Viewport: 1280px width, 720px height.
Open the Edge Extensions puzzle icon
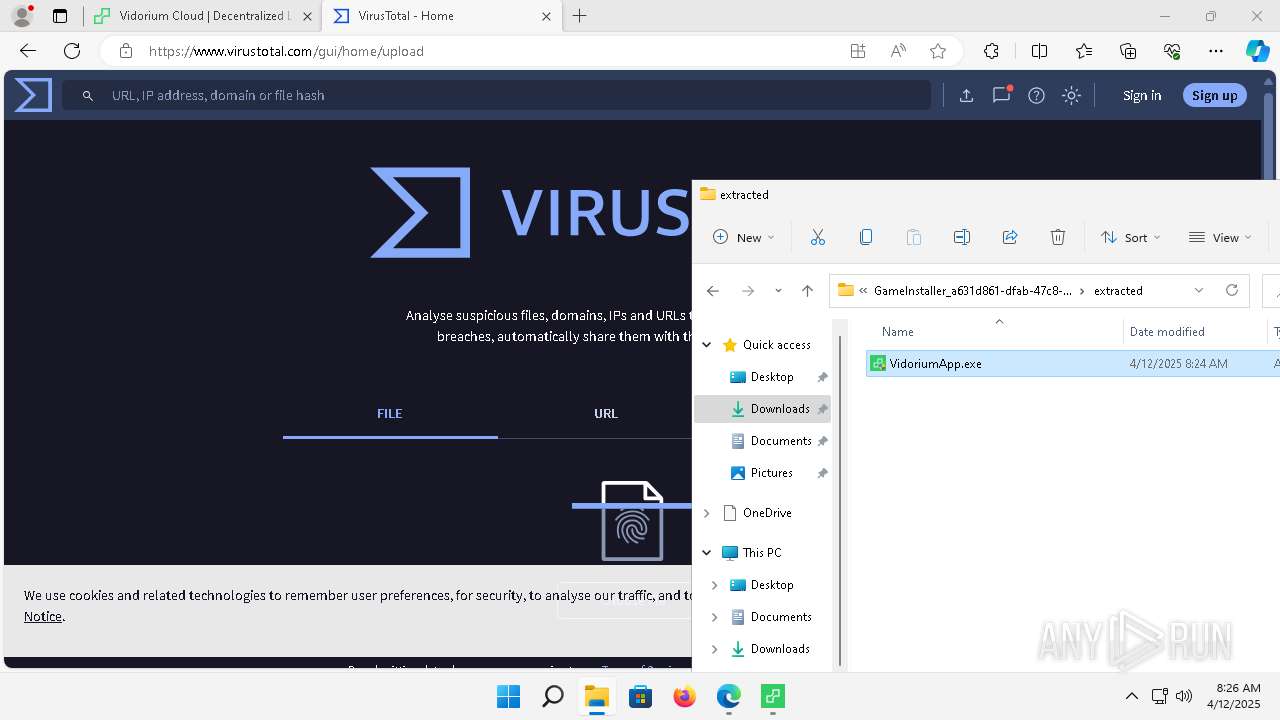coord(991,51)
